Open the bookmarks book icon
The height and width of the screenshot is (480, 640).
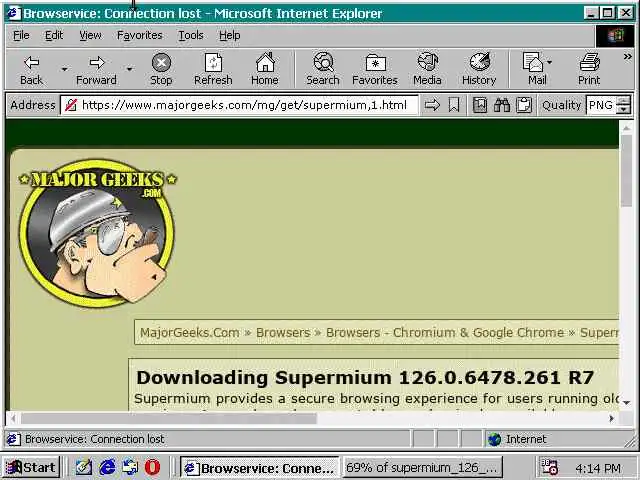(x=480, y=105)
